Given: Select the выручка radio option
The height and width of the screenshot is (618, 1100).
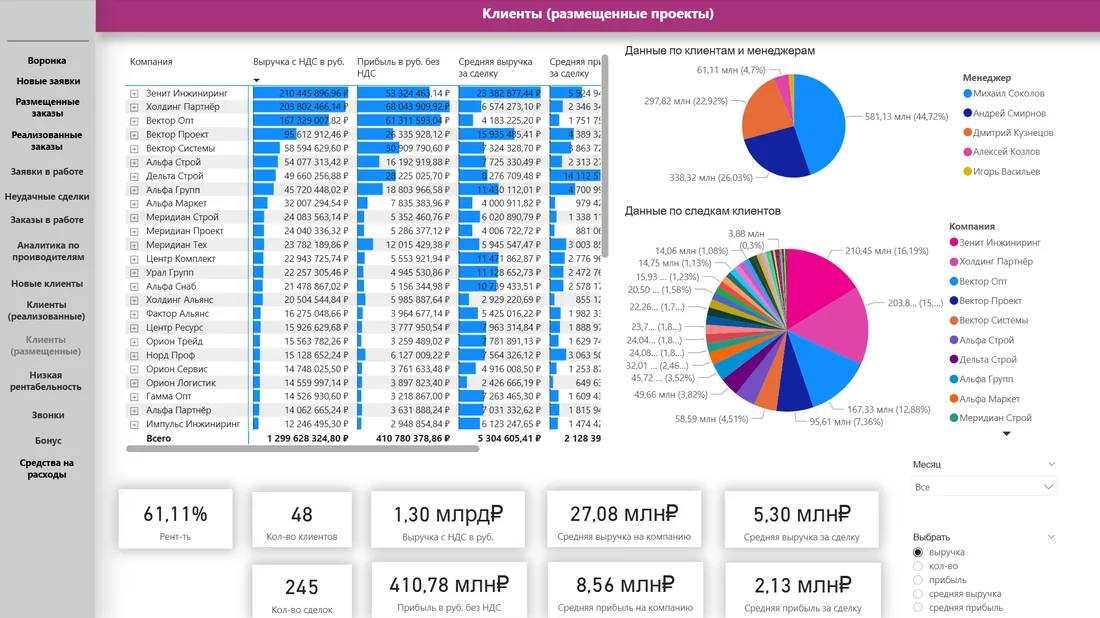Looking at the screenshot, I should pyautogui.click(x=918, y=553).
